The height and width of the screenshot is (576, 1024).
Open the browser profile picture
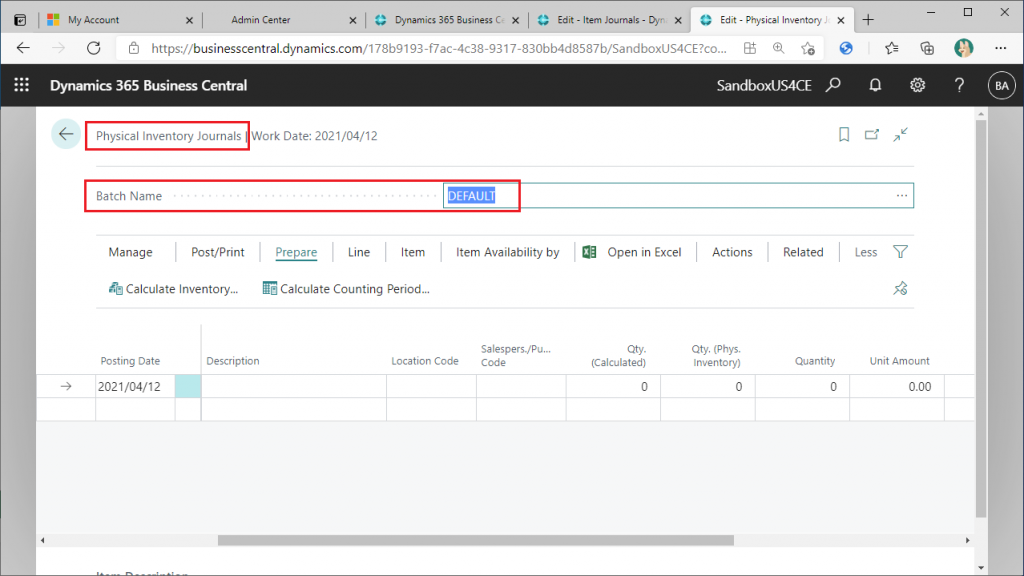pyautogui.click(x=963, y=48)
